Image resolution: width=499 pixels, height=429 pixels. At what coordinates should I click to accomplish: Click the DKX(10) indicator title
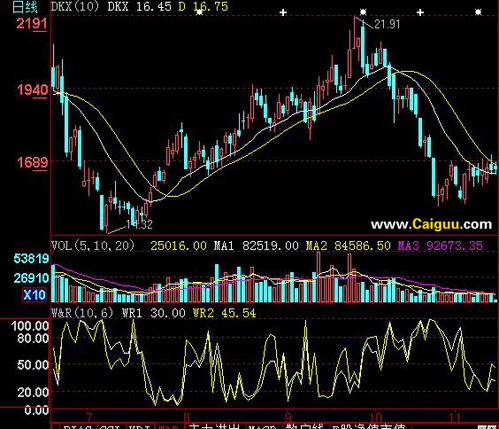pyautogui.click(x=75, y=7)
